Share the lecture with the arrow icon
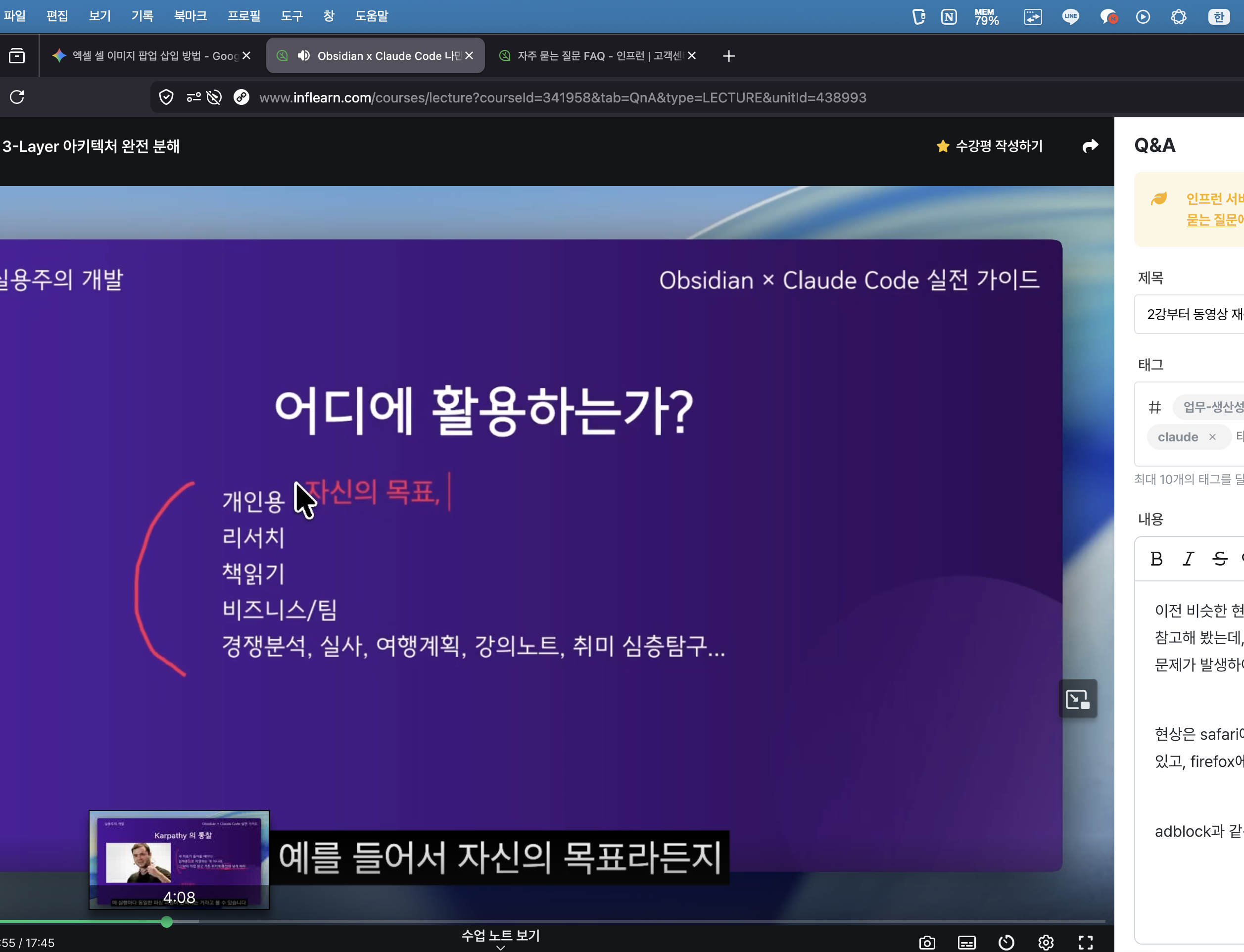 pos(1090,146)
